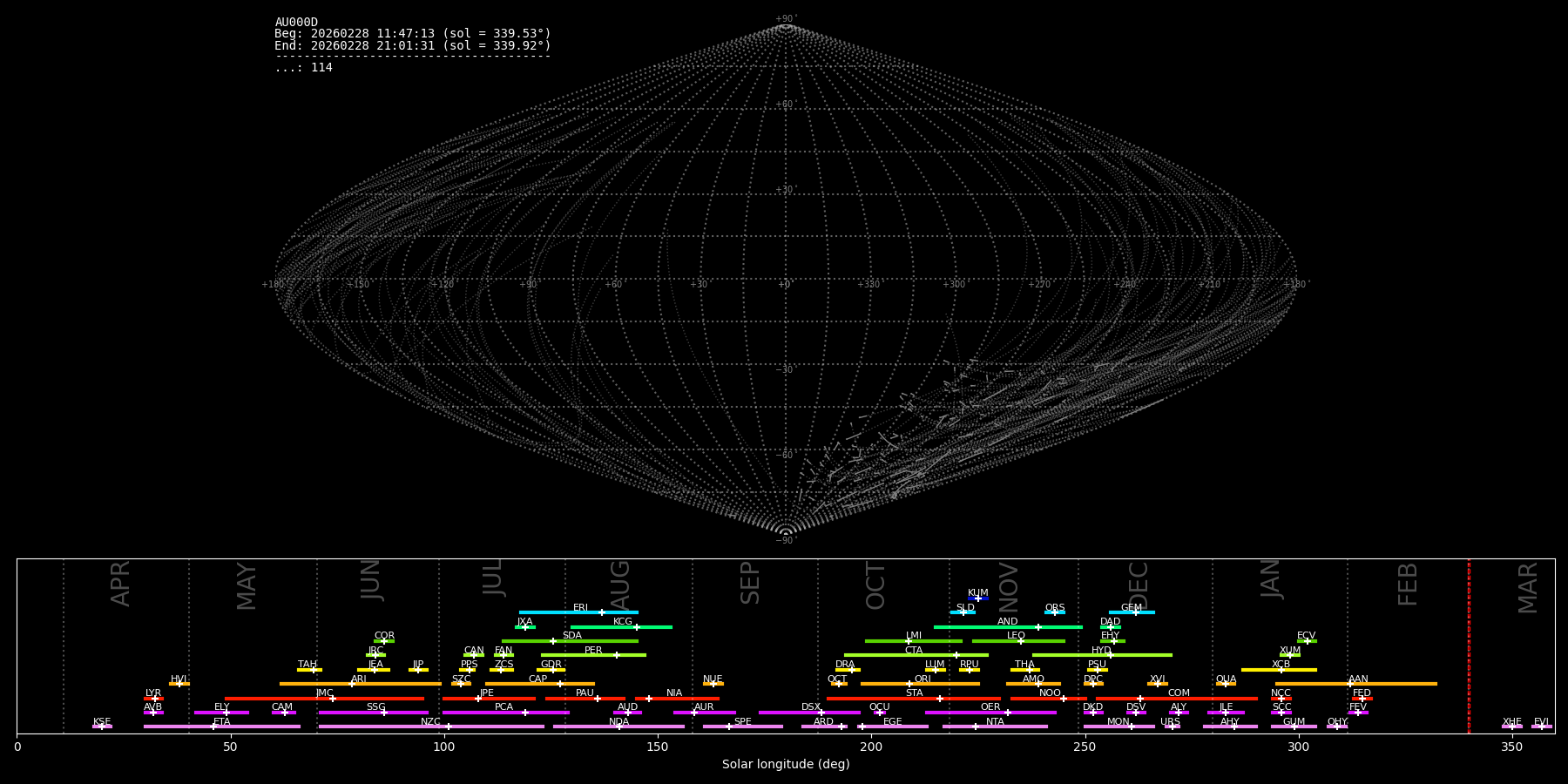This screenshot has height=784, width=1568.
Task: Click the 350 tick on the longitude axis
Action: click(1512, 747)
